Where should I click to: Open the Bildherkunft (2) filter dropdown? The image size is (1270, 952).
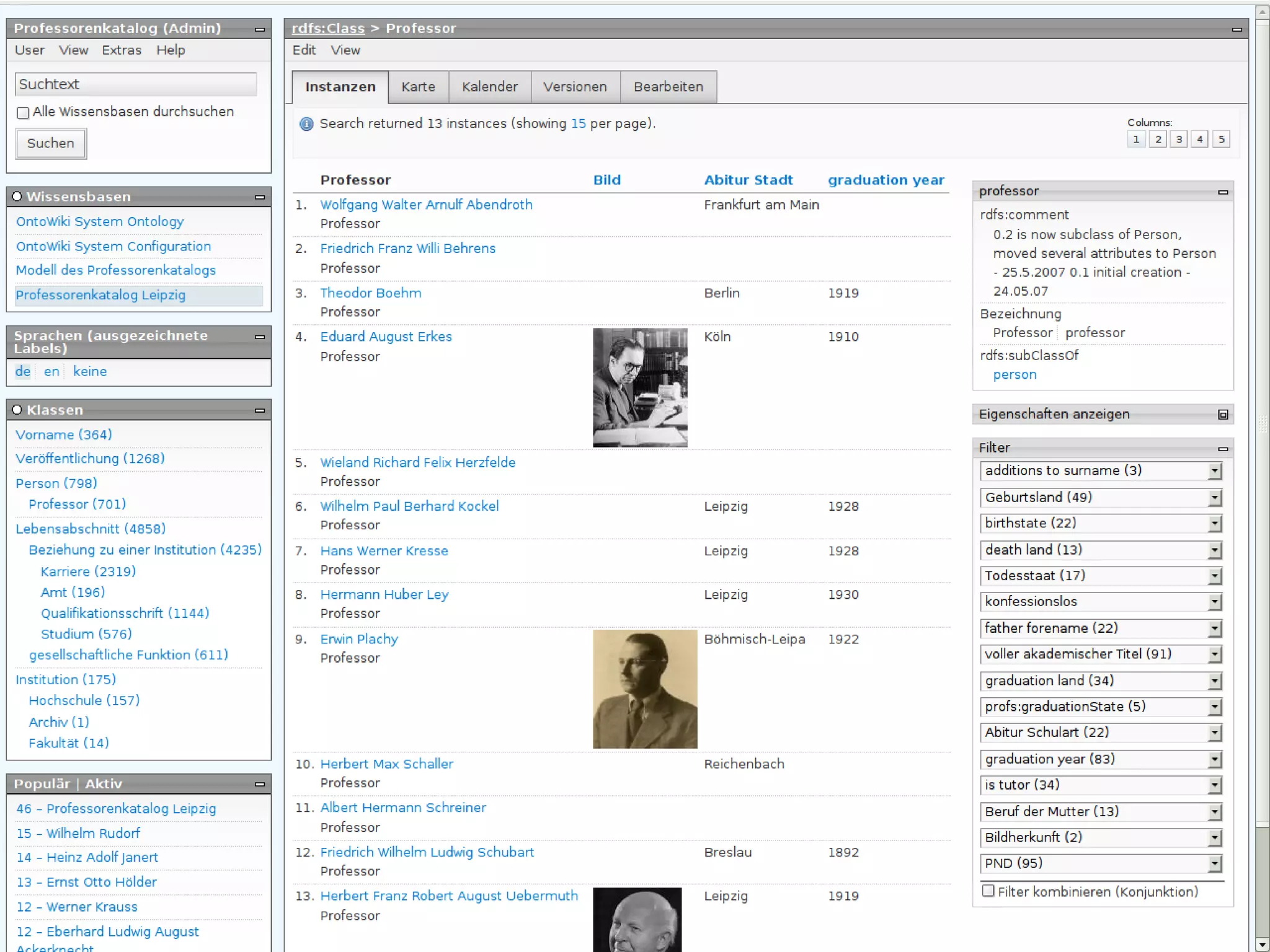(1101, 837)
